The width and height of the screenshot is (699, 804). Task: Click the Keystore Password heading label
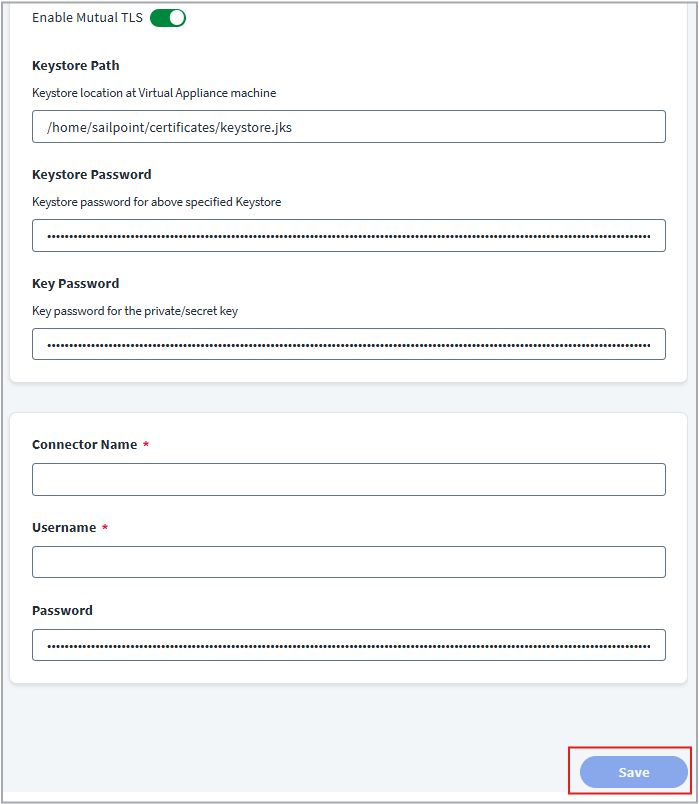(x=92, y=175)
